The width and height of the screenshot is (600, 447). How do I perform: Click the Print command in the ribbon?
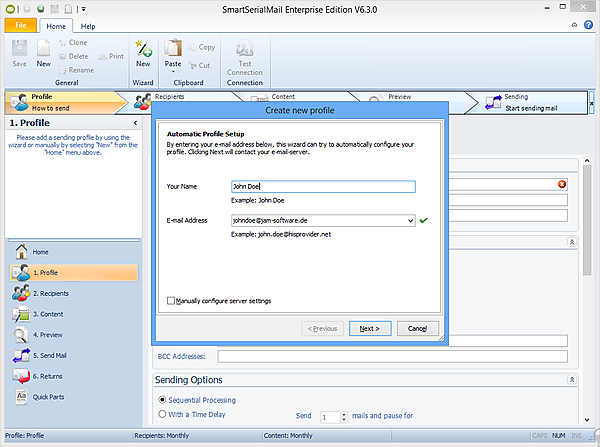click(111, 56)
